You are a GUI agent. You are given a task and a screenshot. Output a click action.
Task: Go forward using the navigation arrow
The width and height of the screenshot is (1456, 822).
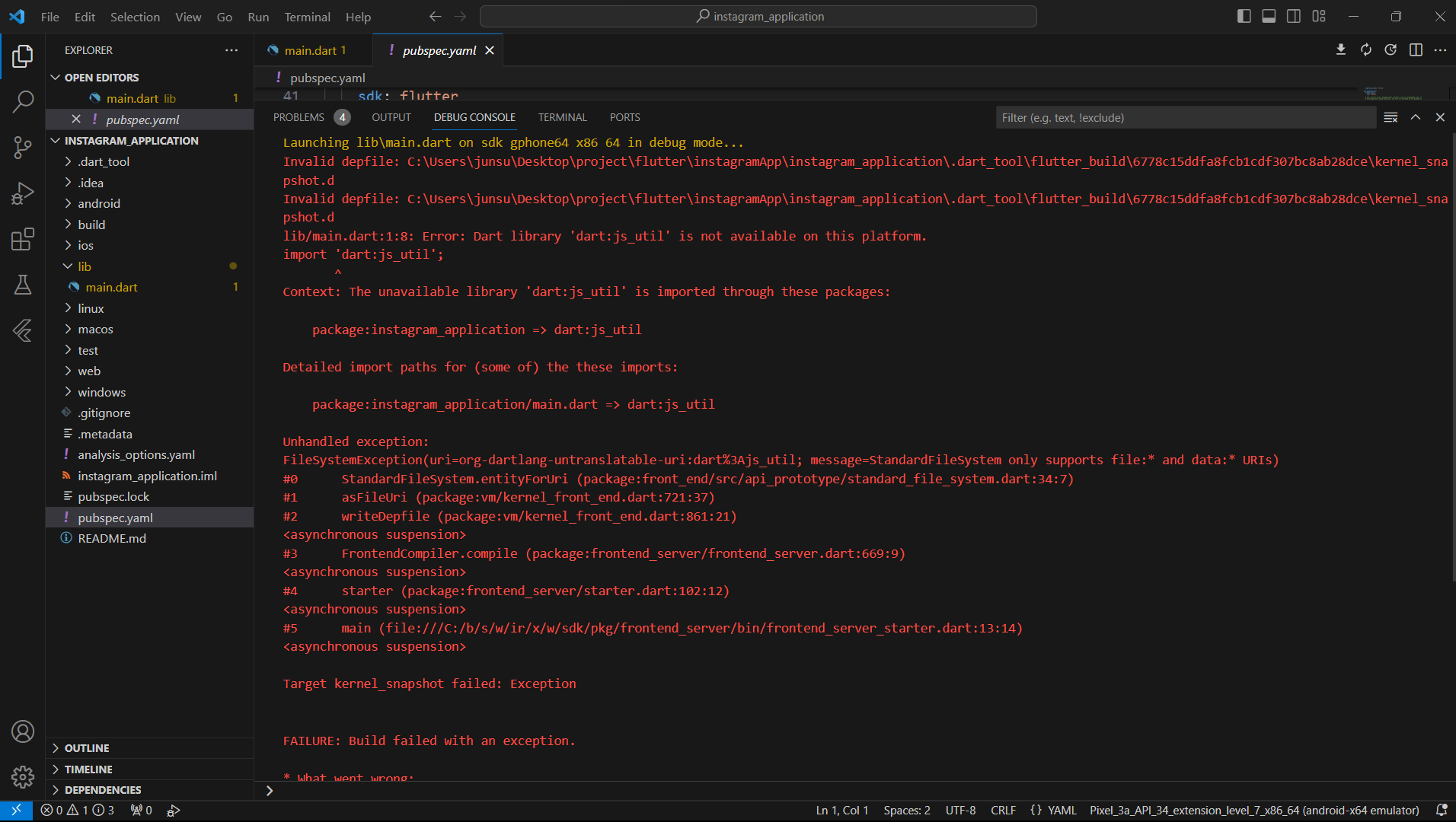(x=460, y=17)
